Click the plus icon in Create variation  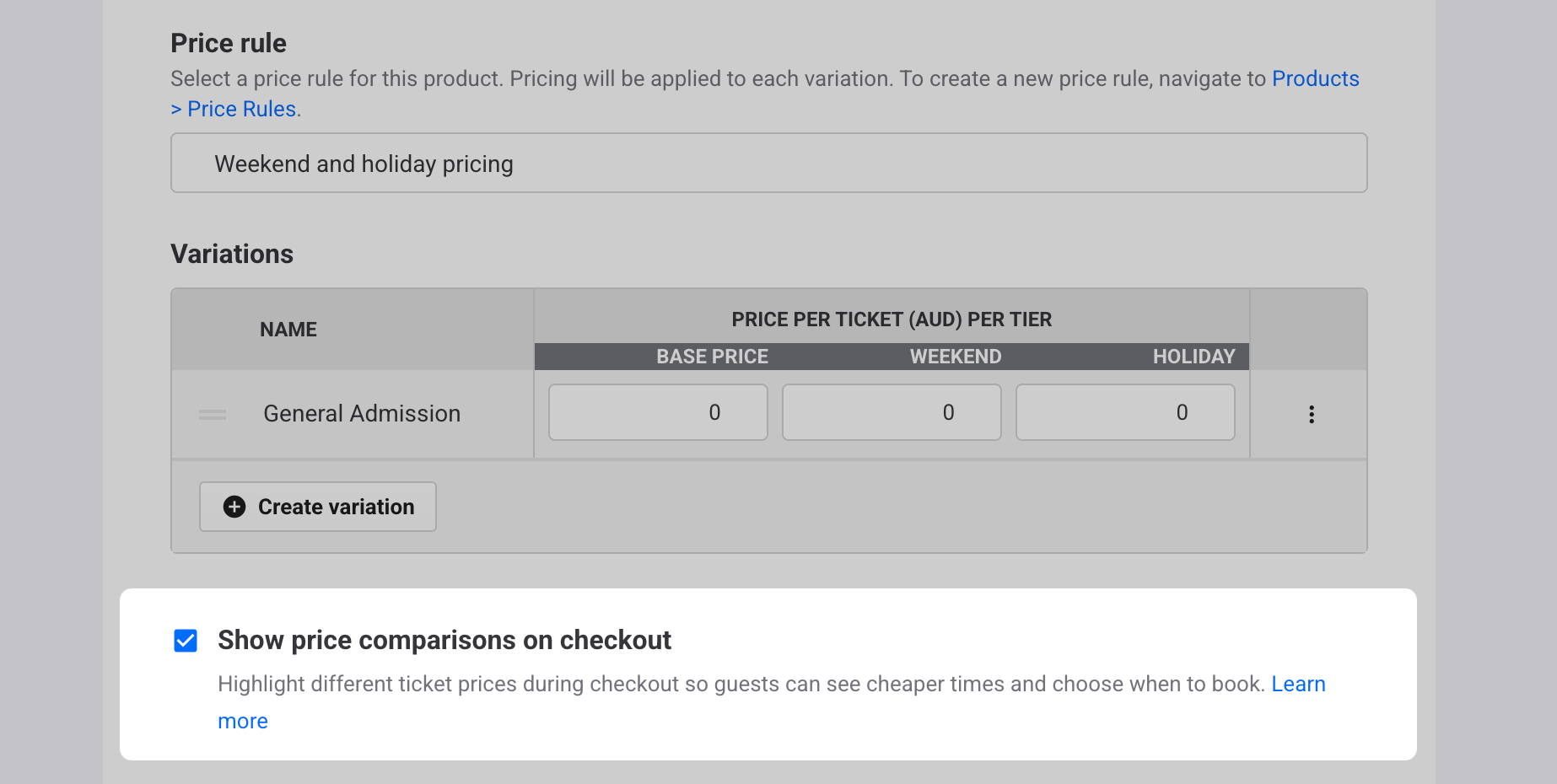pyautogui.click(x=234, y=507)
